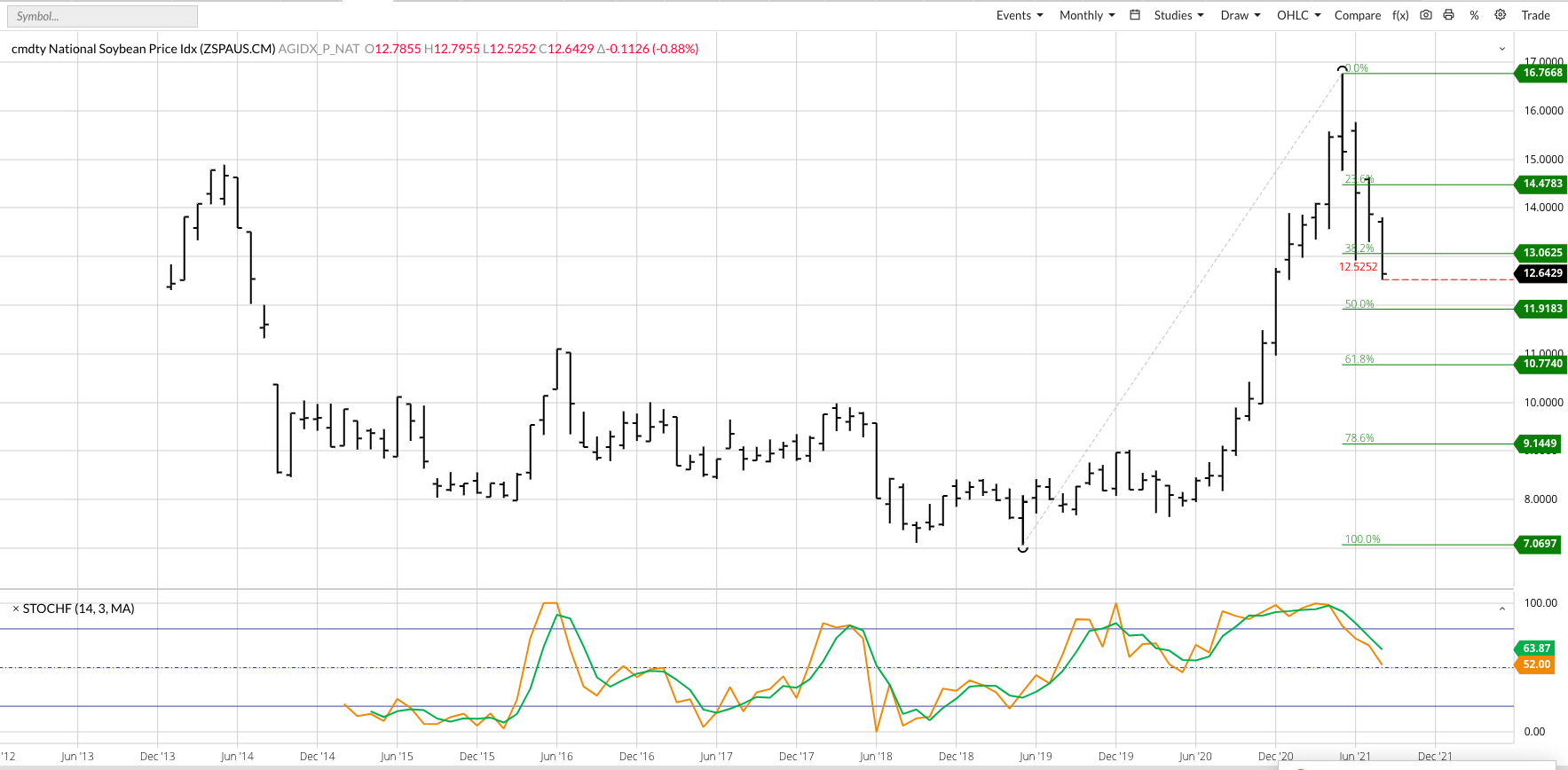Change chart type via OHLC dropdown
The height and width of the screenshot is (770, 1568).
[x=1298, y=15]
